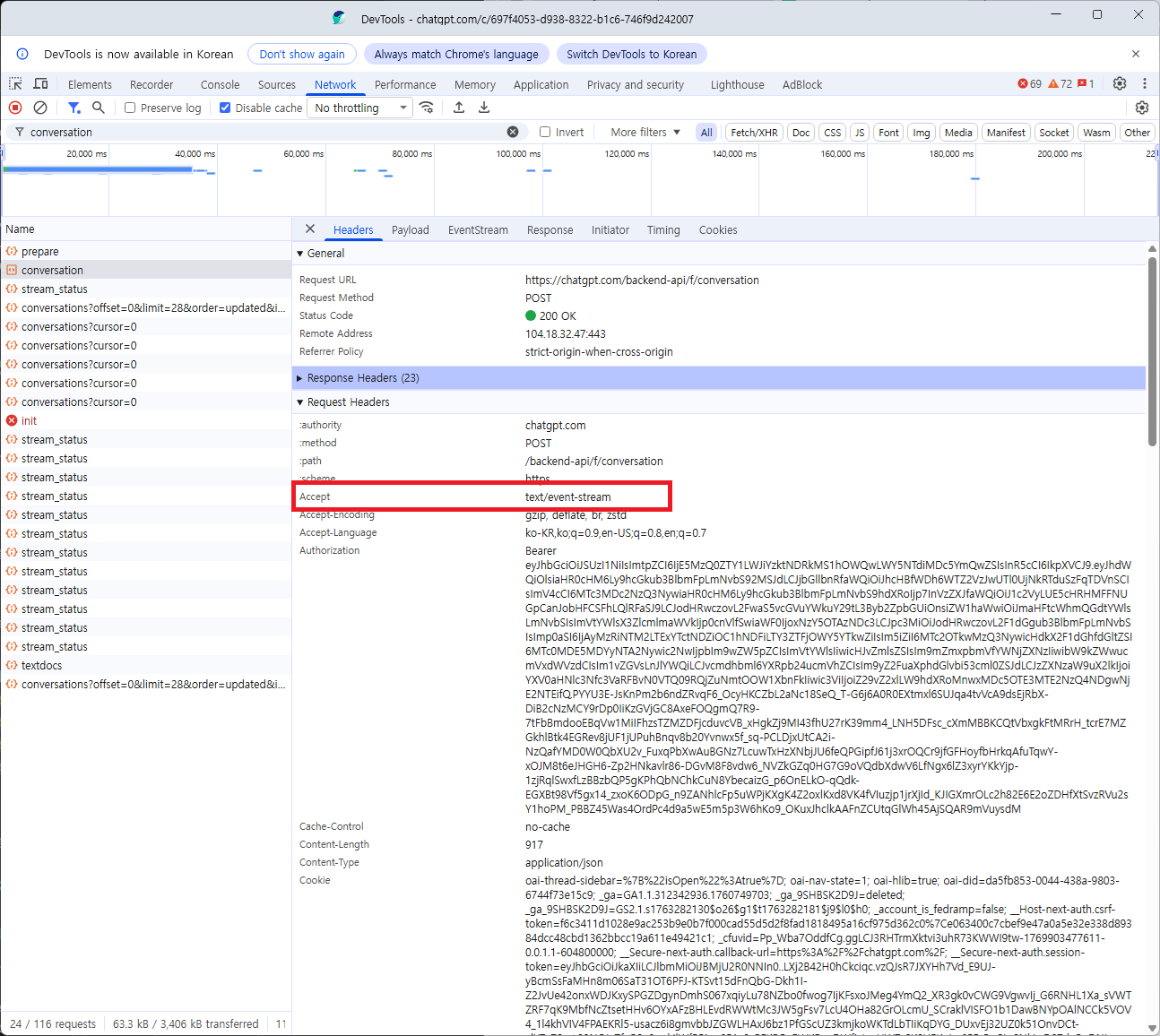Image resolution: width=1160 pixels, height=1036 pixels.
Task: Tick the Invert filter checkbox
Action: click(x=545, y=132)
